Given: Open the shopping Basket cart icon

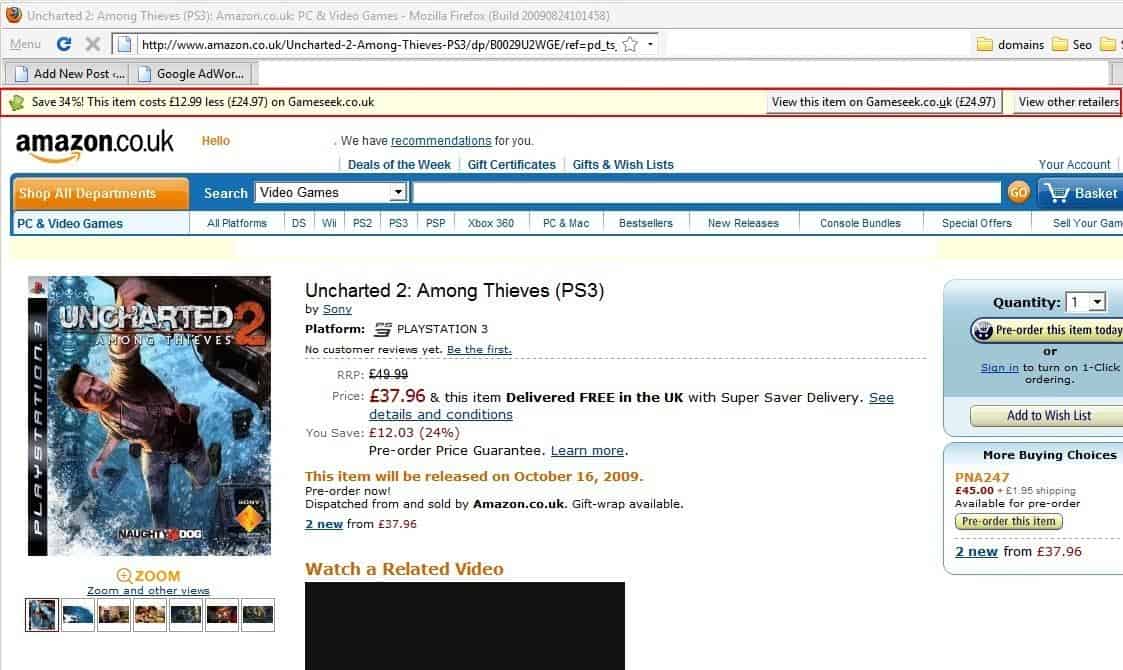Looking at the screenshot, I should click(x=1056, y=193).
